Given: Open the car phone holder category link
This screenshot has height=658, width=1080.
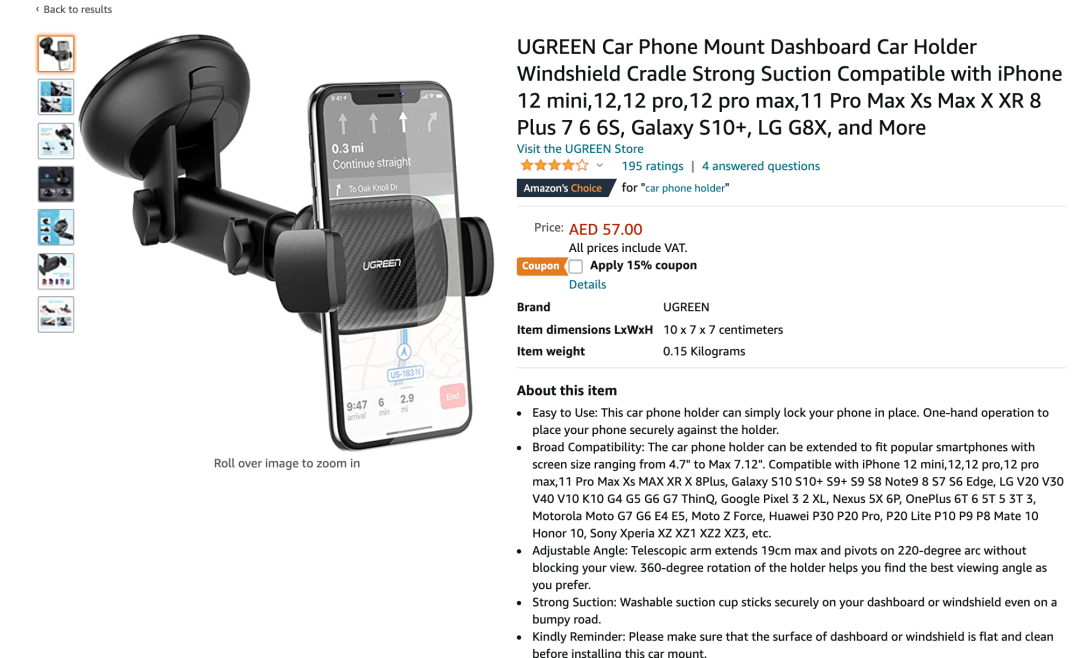Looking at the screenshot, I should coord(685,188).
